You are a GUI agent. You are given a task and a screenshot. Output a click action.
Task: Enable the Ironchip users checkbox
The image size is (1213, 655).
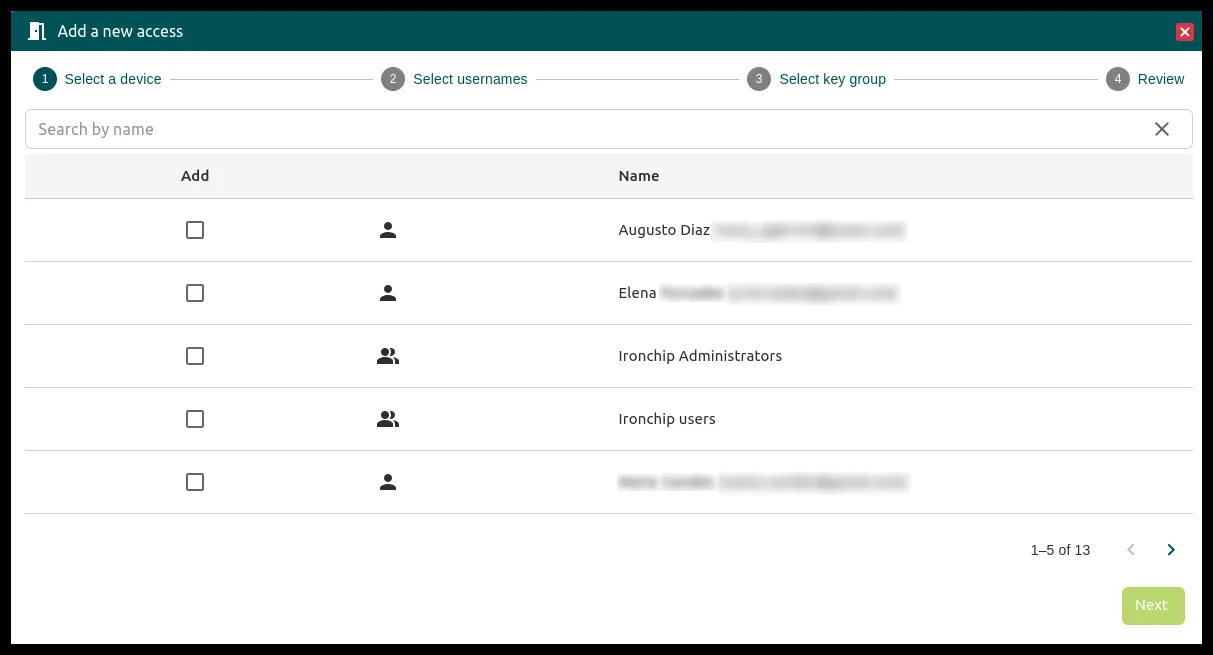(x=195, y=419)
